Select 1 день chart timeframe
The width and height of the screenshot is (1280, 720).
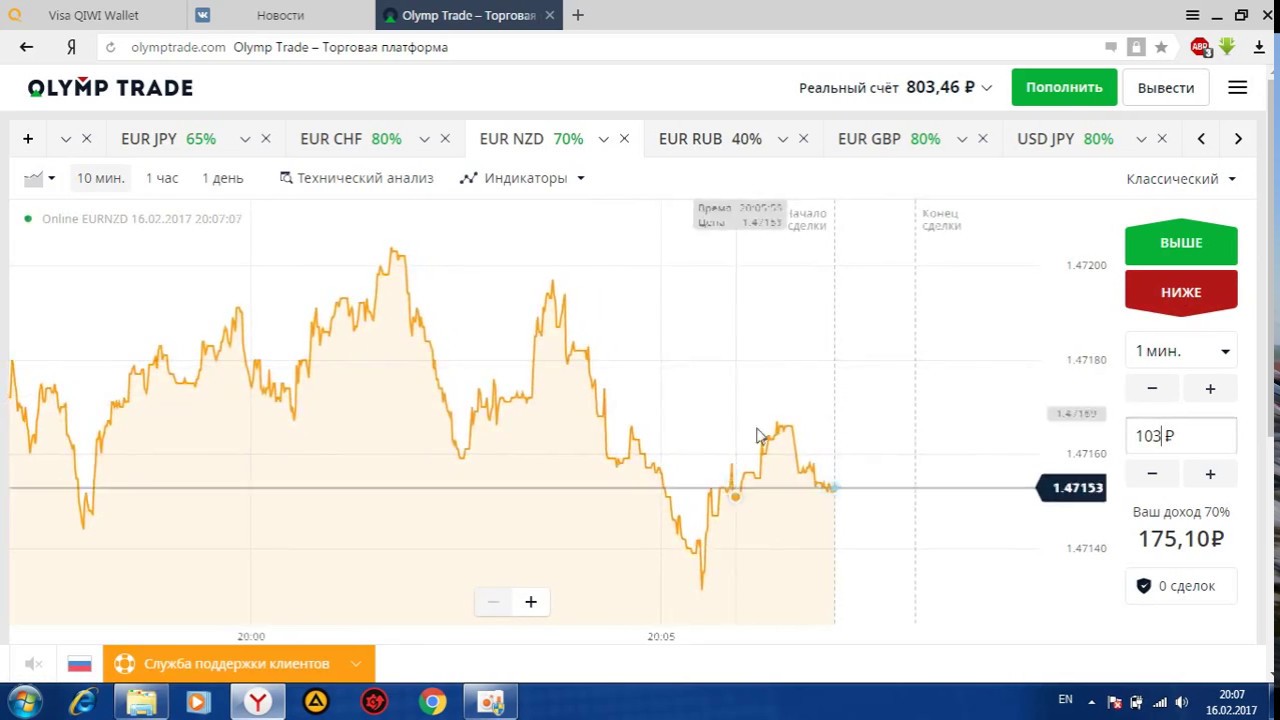click(223, 178)
